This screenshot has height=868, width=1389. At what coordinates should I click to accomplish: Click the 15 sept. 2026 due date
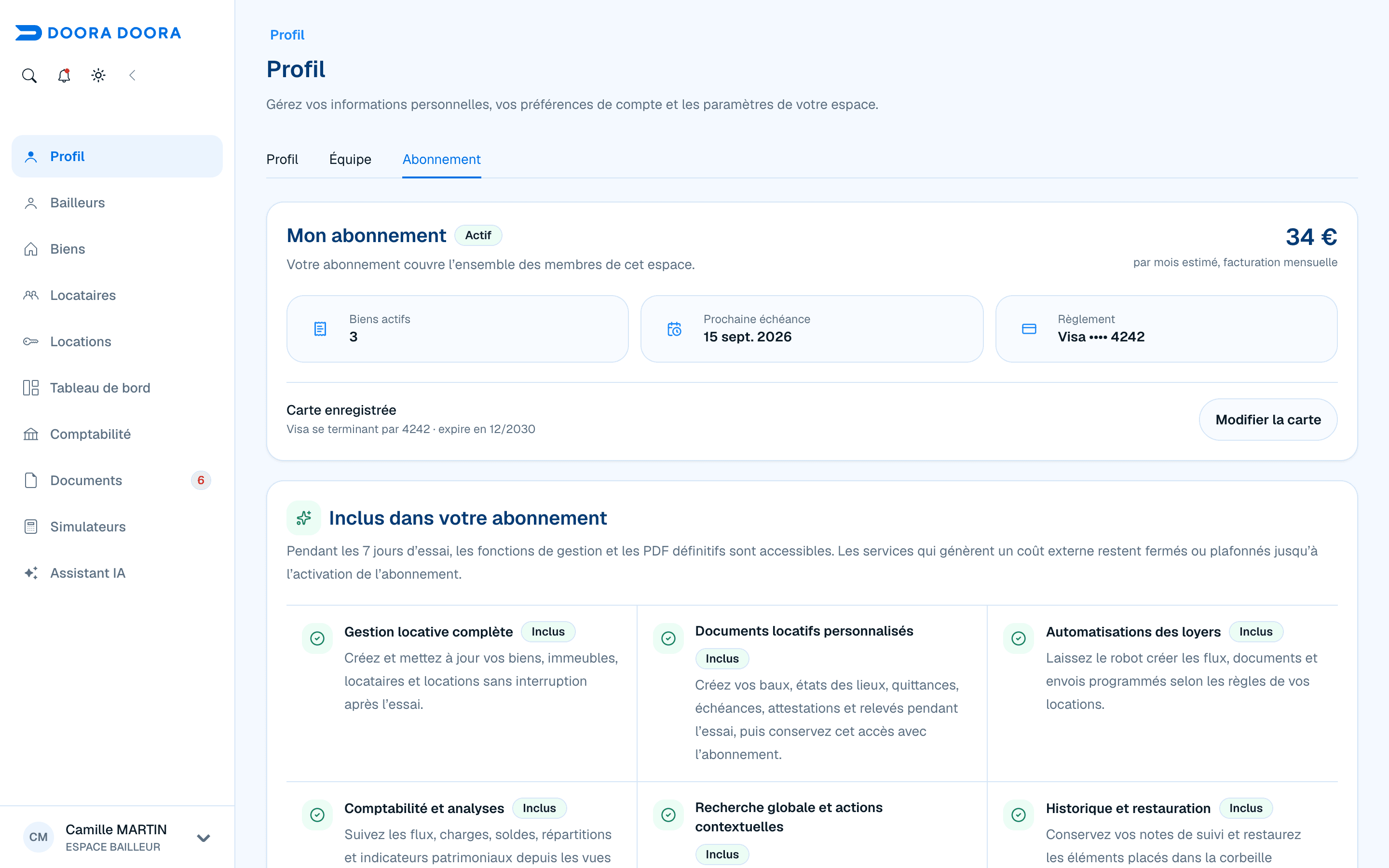[x=747, y=337]
